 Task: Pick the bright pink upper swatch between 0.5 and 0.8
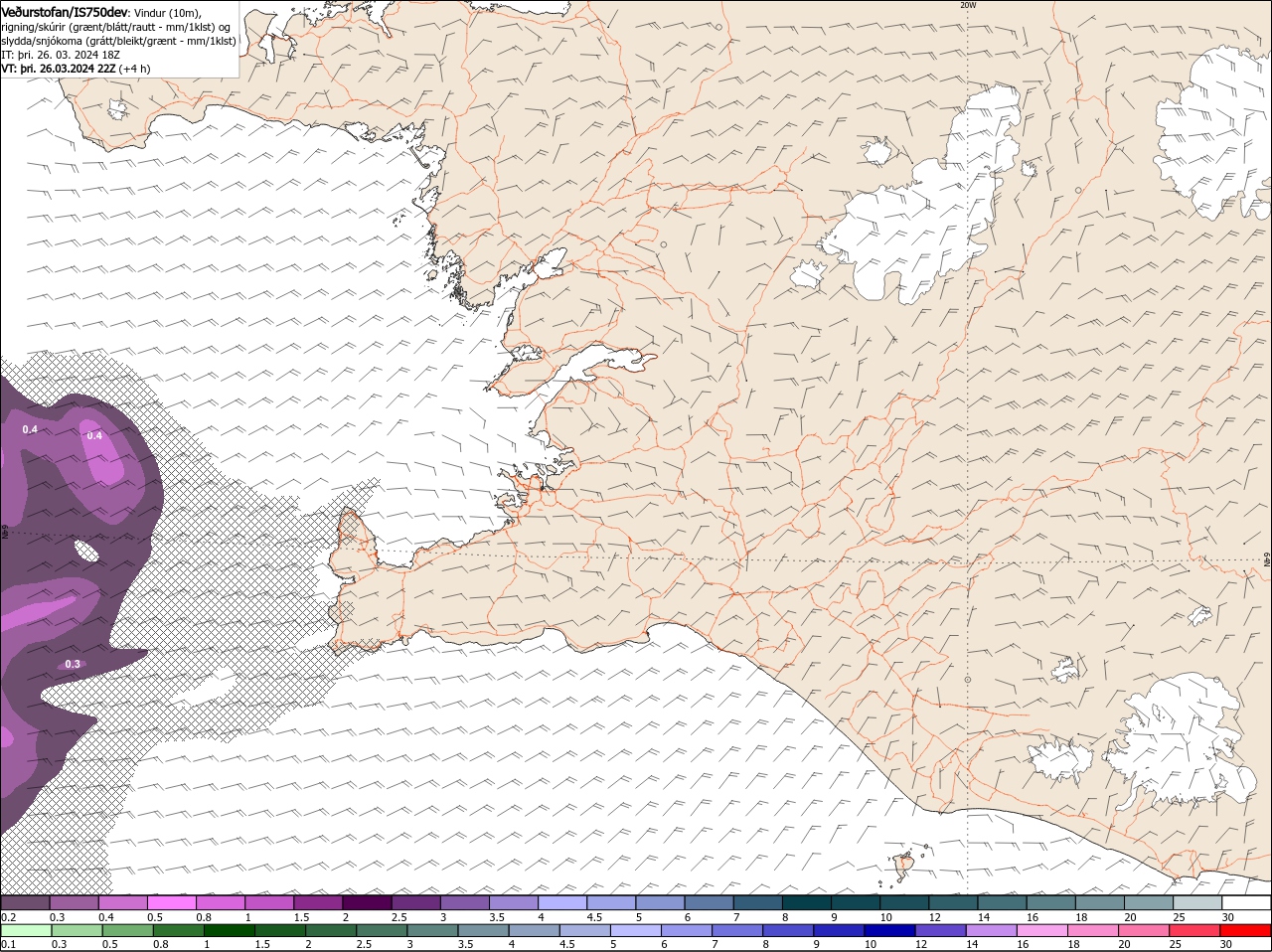click(x=171, y=902)
